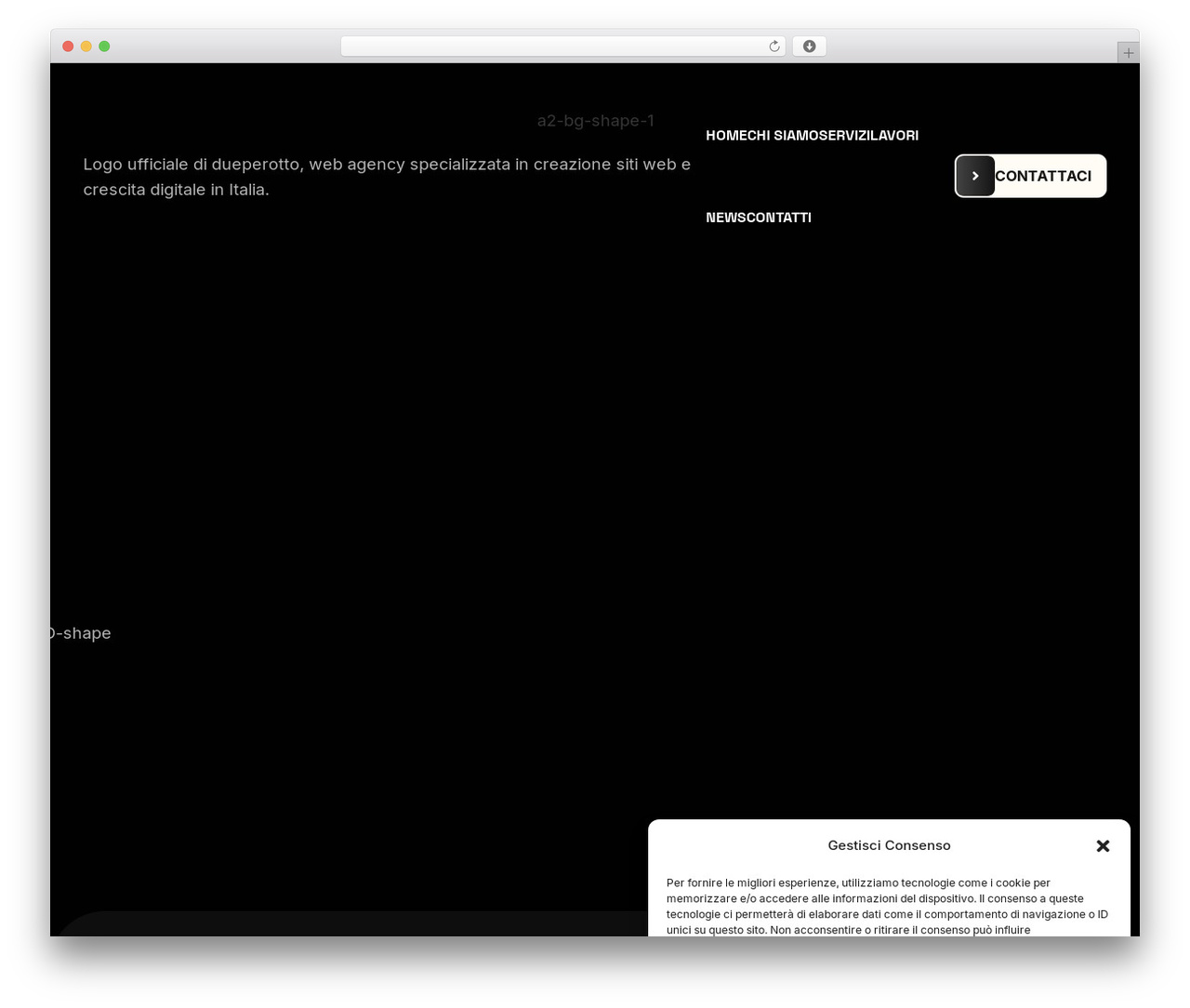The height and width of the screenshot is (1008, 1190).
Task: Click the arrow icon beside CONTATTACI
Action: (x=975, y=176)
